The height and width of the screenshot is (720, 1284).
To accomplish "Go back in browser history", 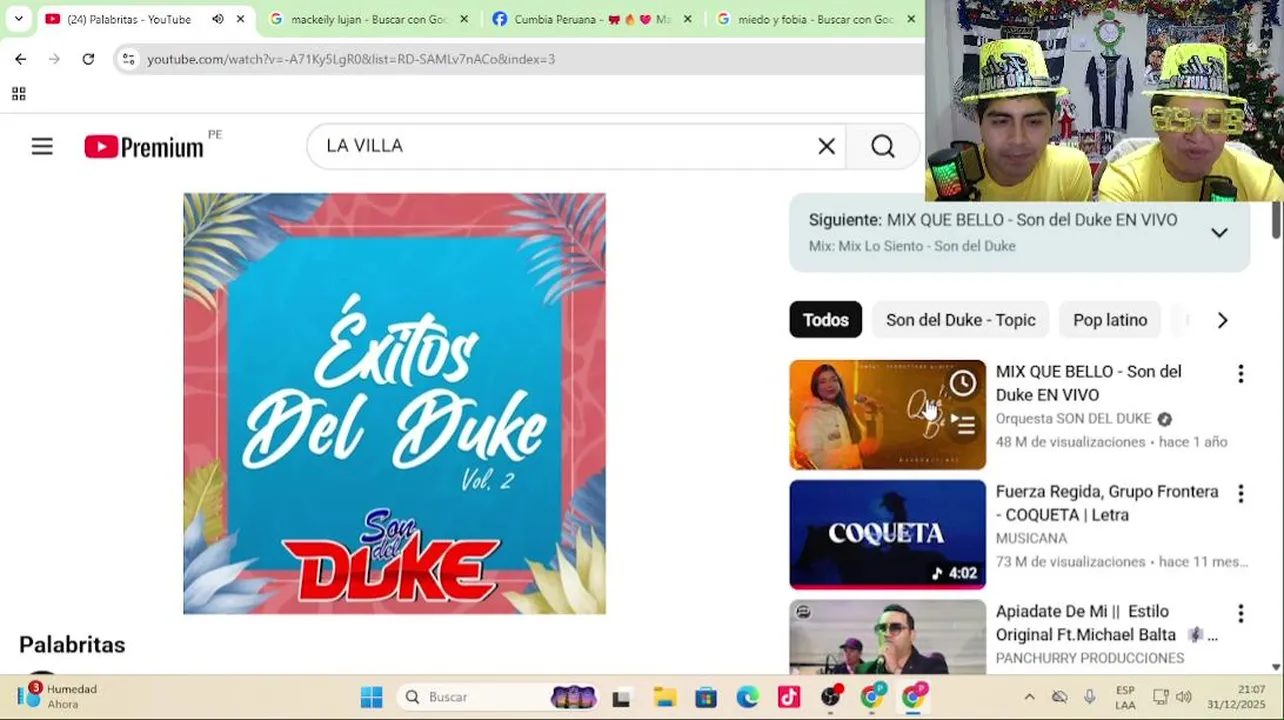I will (x=20, y=59).
